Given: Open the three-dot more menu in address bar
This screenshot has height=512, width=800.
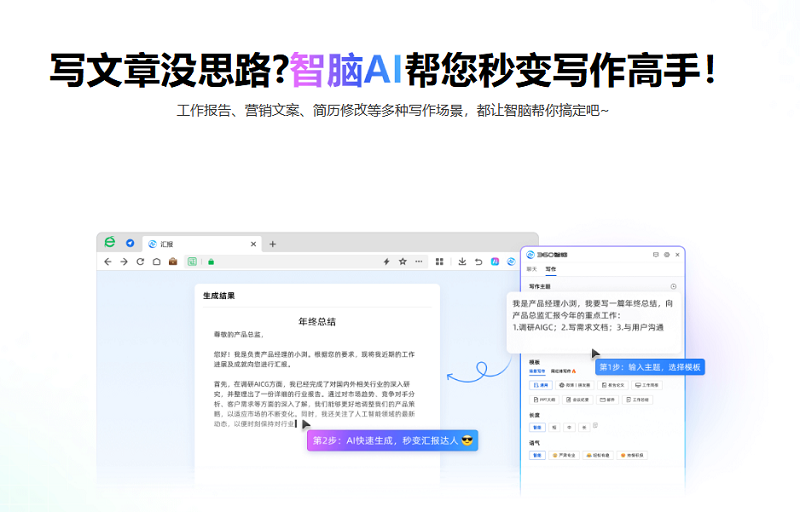Looking at the screenshot, I should [x=419, y=262].
